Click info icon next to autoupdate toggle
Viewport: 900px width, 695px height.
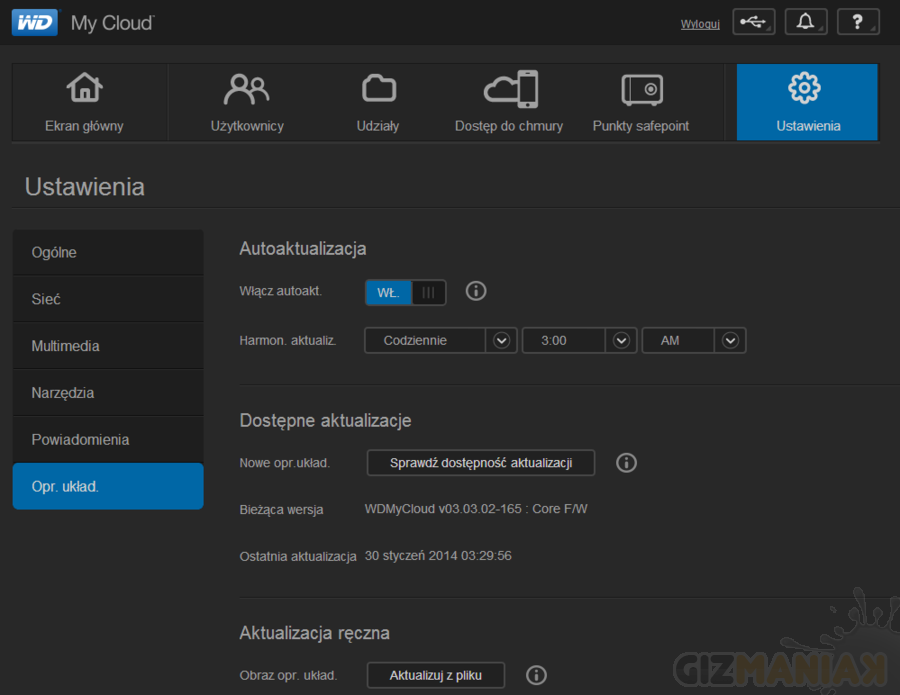tap(476, 291)
